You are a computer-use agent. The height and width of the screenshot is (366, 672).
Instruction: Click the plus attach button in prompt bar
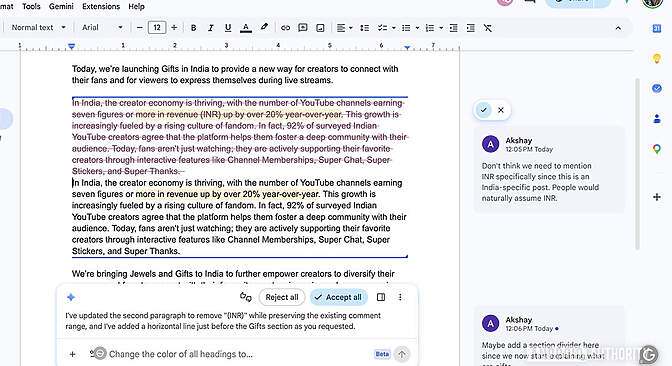tap(72, 354)
